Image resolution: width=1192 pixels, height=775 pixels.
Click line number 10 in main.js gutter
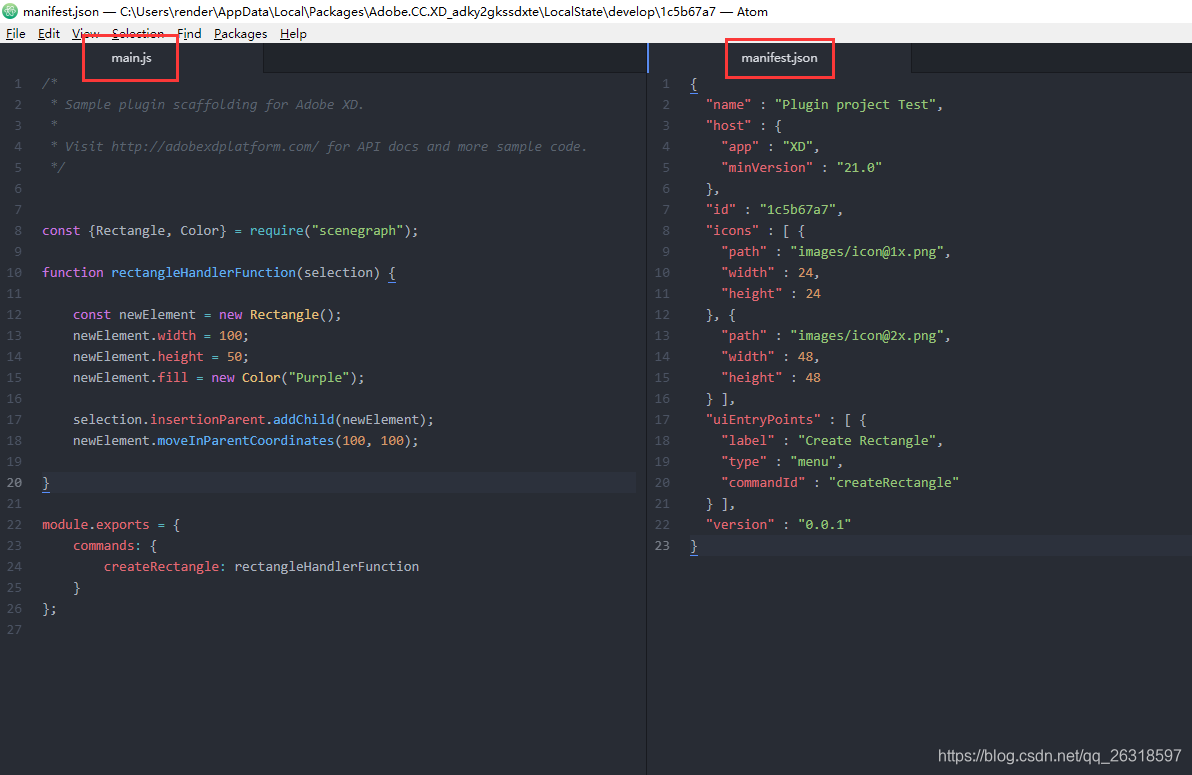[x=14, y=272]
